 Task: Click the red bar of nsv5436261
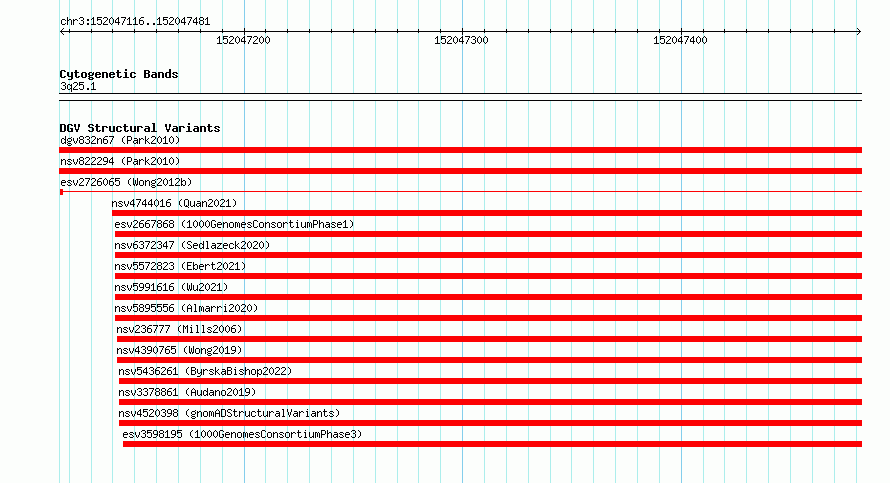(x=490, y=381)
